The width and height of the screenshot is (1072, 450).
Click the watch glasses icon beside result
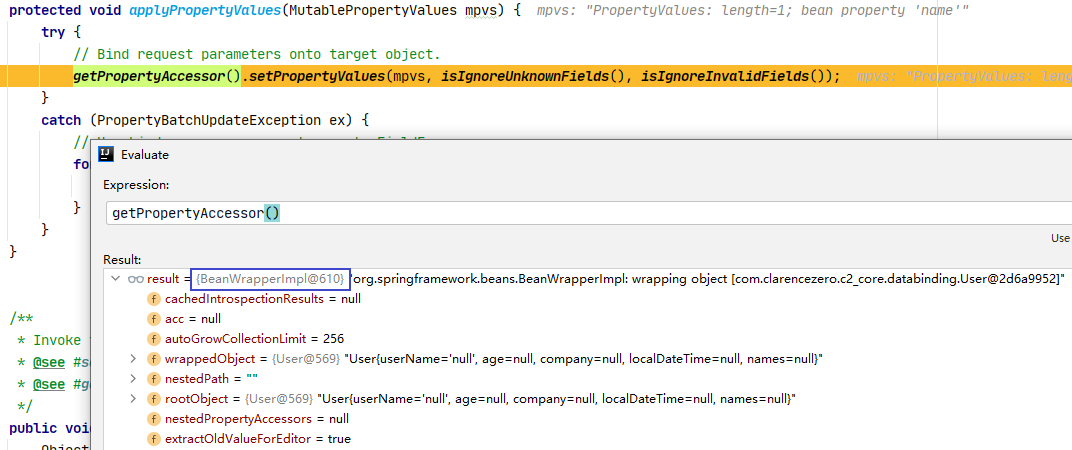click(x=135, y=279)
